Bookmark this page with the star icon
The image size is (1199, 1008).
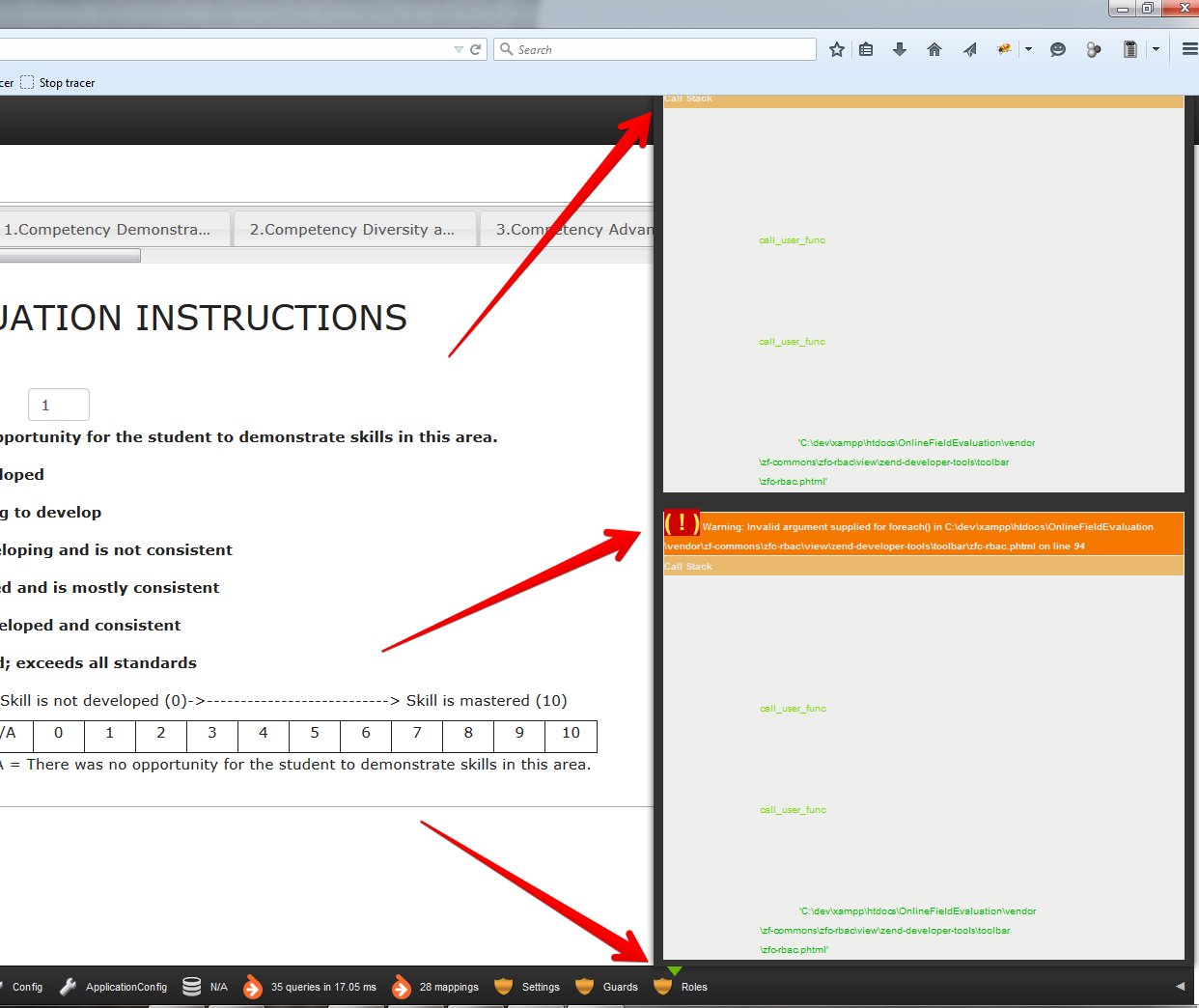coord(837,49)
